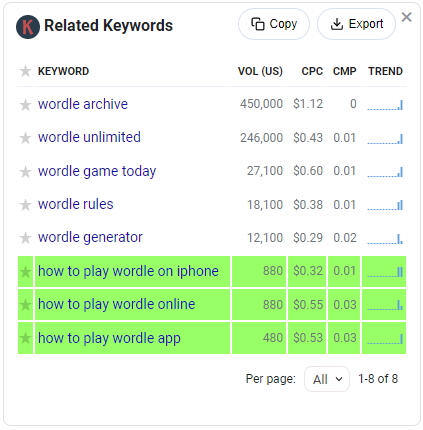Click the star in the header row
Image resolution: width=423 pixels, height=430 pixels.
pyautogui.click(x=25, y=71)
